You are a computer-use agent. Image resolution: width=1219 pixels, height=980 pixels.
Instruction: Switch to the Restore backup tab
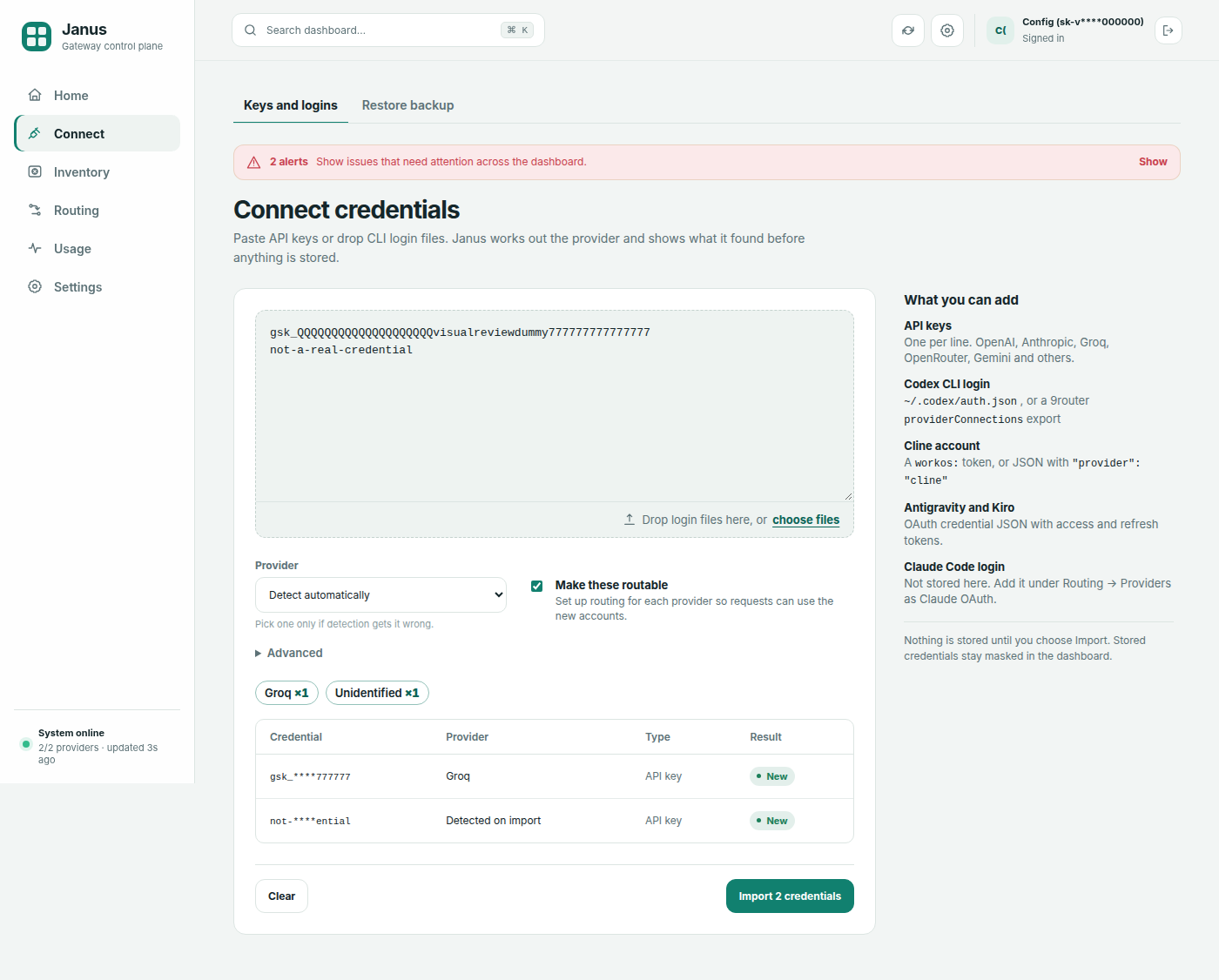pyautogui.click(x=407, y=105)
